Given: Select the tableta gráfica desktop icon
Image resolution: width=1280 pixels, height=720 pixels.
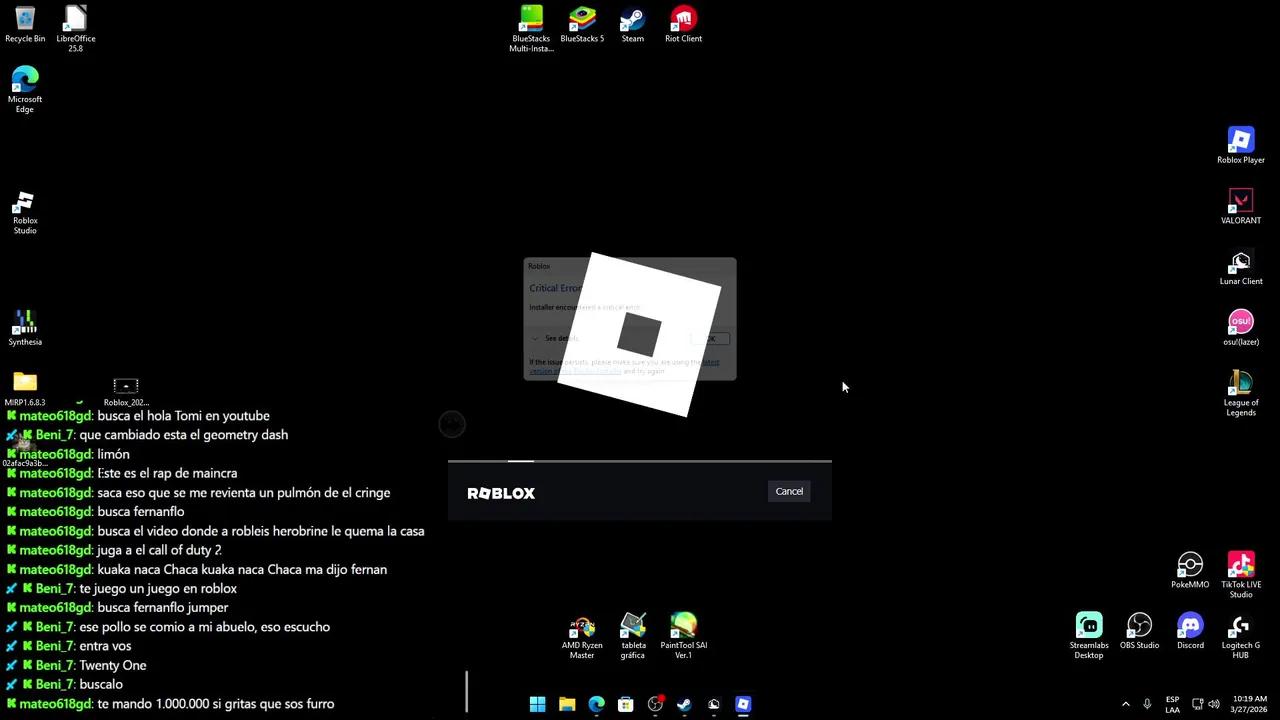Looking at the screenshot, I should click(633, 638).
